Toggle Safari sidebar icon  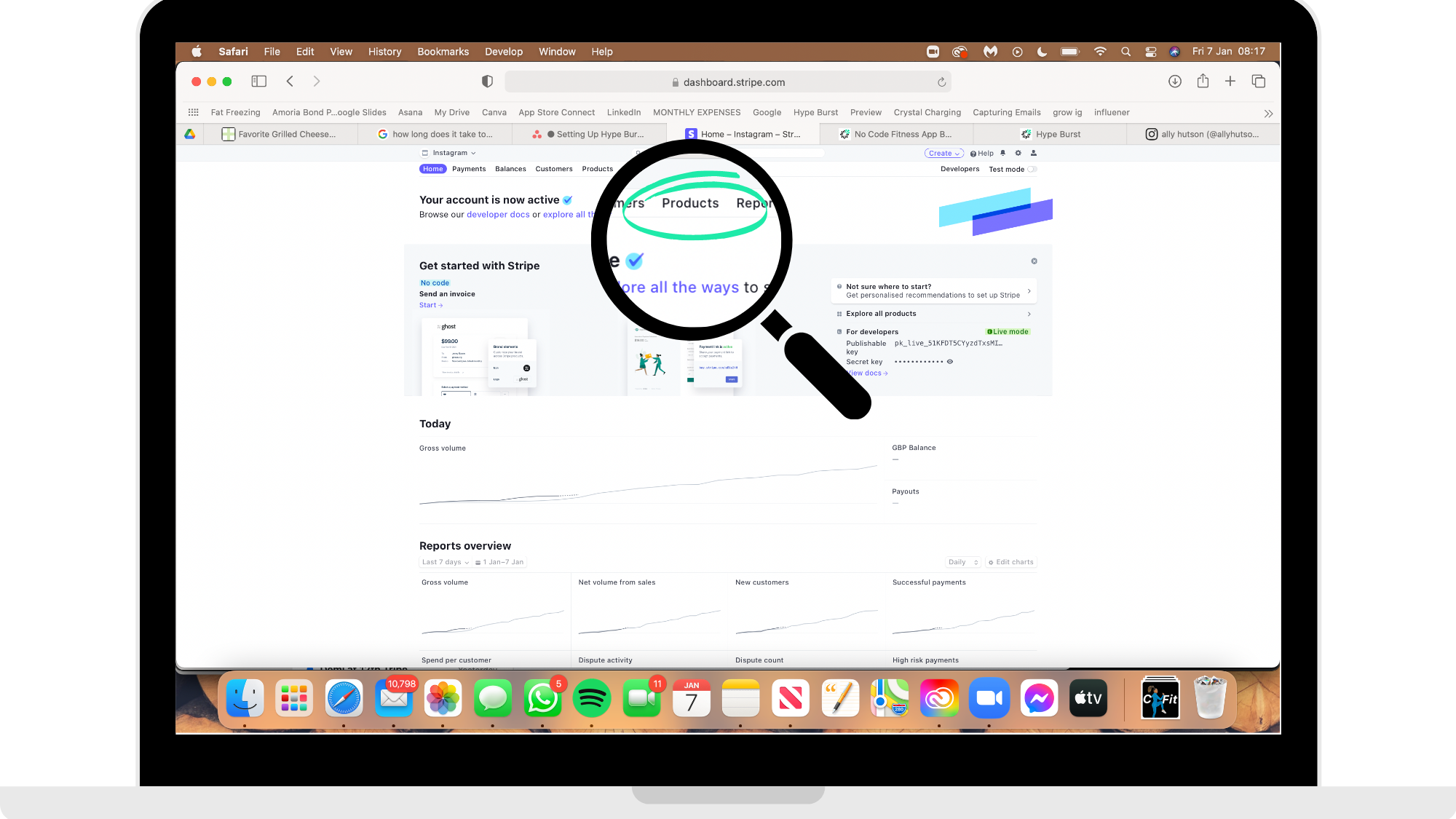(258, 82)
